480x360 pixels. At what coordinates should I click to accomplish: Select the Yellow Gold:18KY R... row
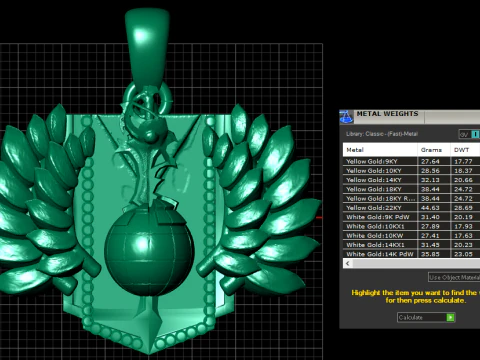tap(411, 198)
